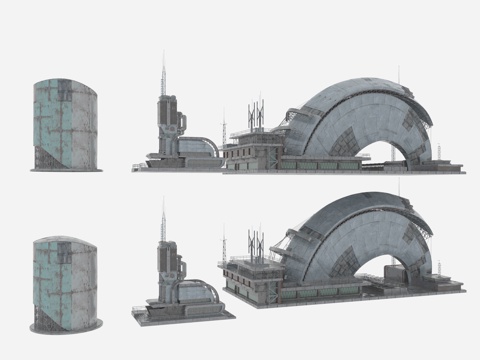This screenshot has height=360, width=480.
Task: Select the lower cylindrical tank on round base
Action: click(66, 284)
